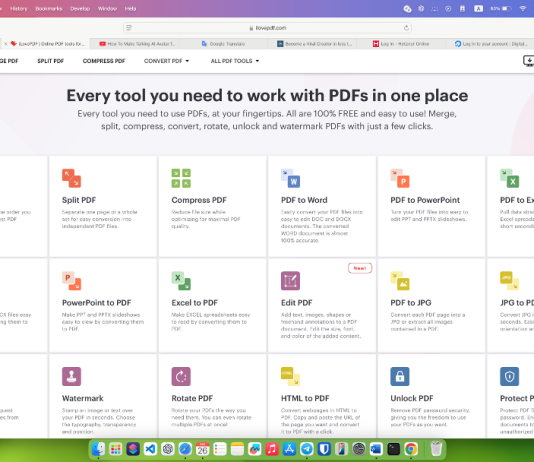Click SPLIT PDF in the navigation bar
This screenshot has width=534, height=462.
50,61
